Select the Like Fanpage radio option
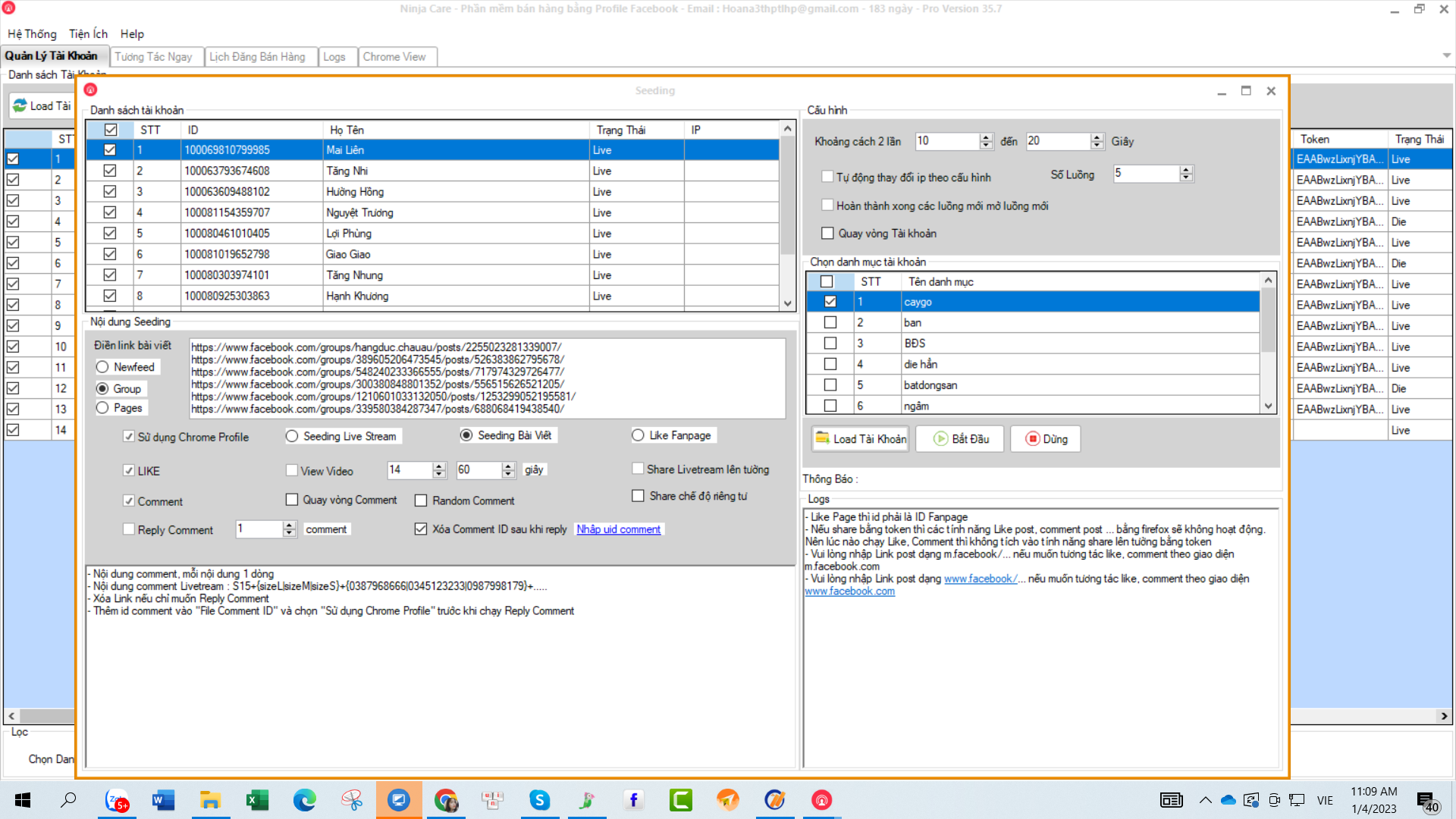 638,435
